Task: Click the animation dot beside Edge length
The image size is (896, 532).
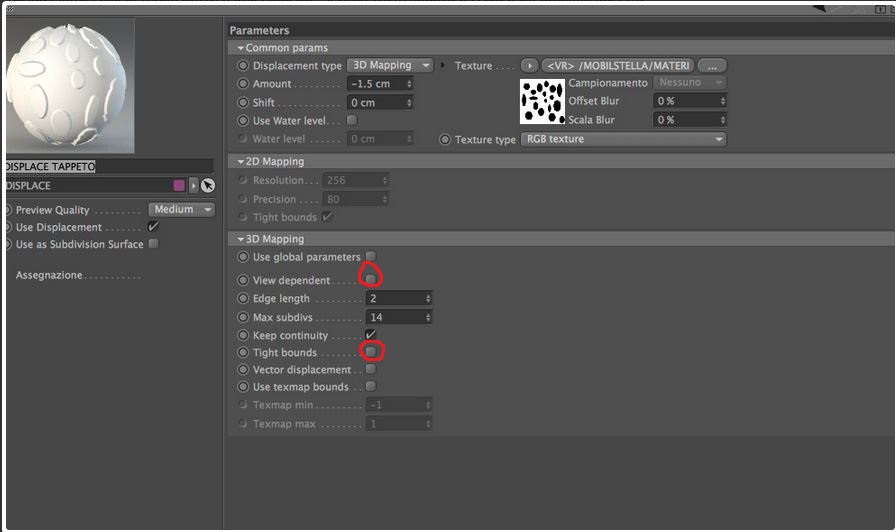Action: pyautogui.click(x=243, y=298)
